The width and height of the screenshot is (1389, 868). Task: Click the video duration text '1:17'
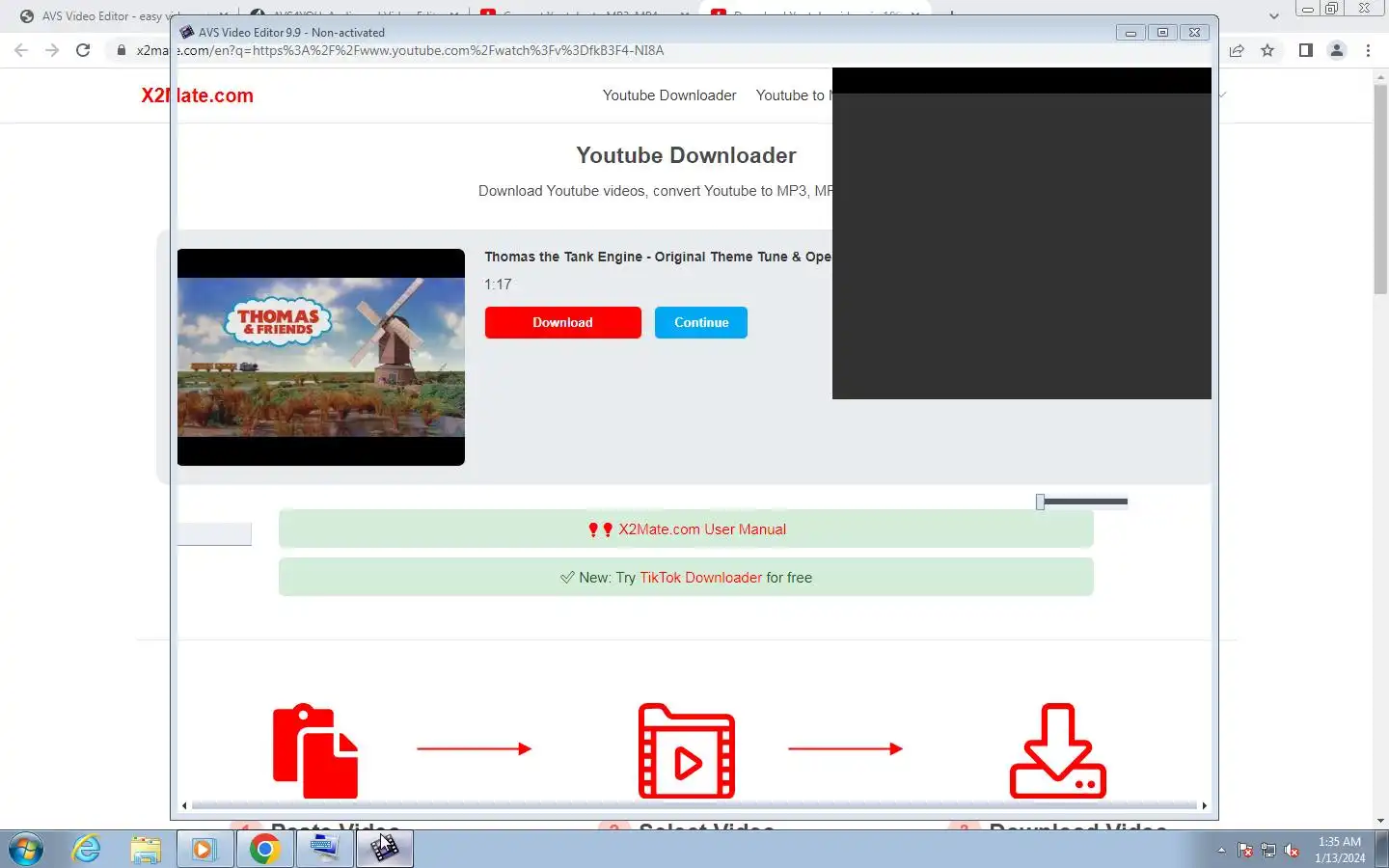498,285
